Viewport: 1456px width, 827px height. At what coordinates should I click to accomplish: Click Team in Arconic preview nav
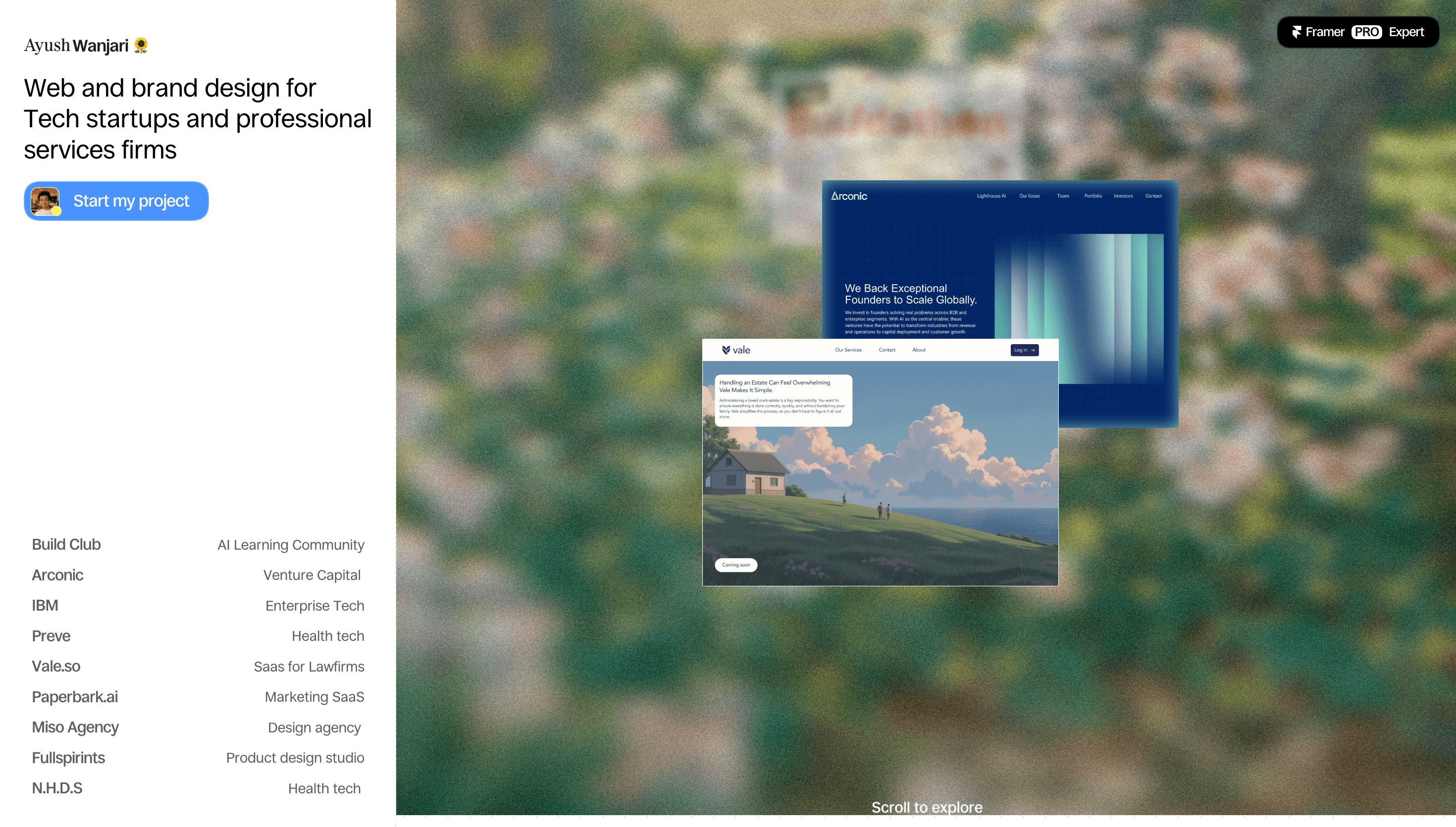coord(1062,196)
